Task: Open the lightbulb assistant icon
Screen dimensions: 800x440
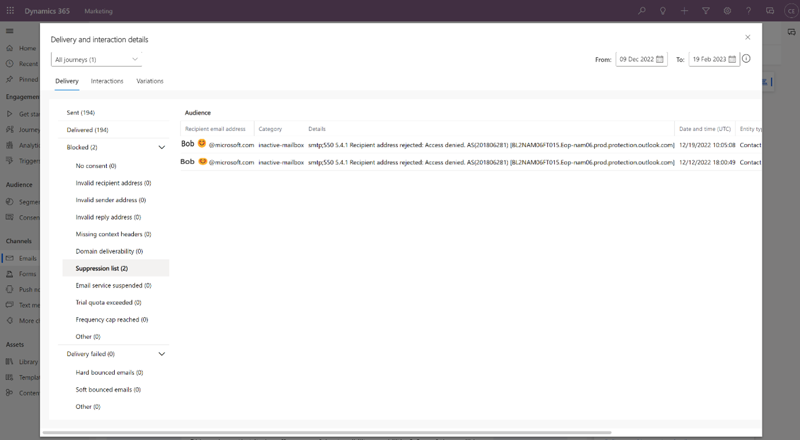Action: click(x=663, y=10)
